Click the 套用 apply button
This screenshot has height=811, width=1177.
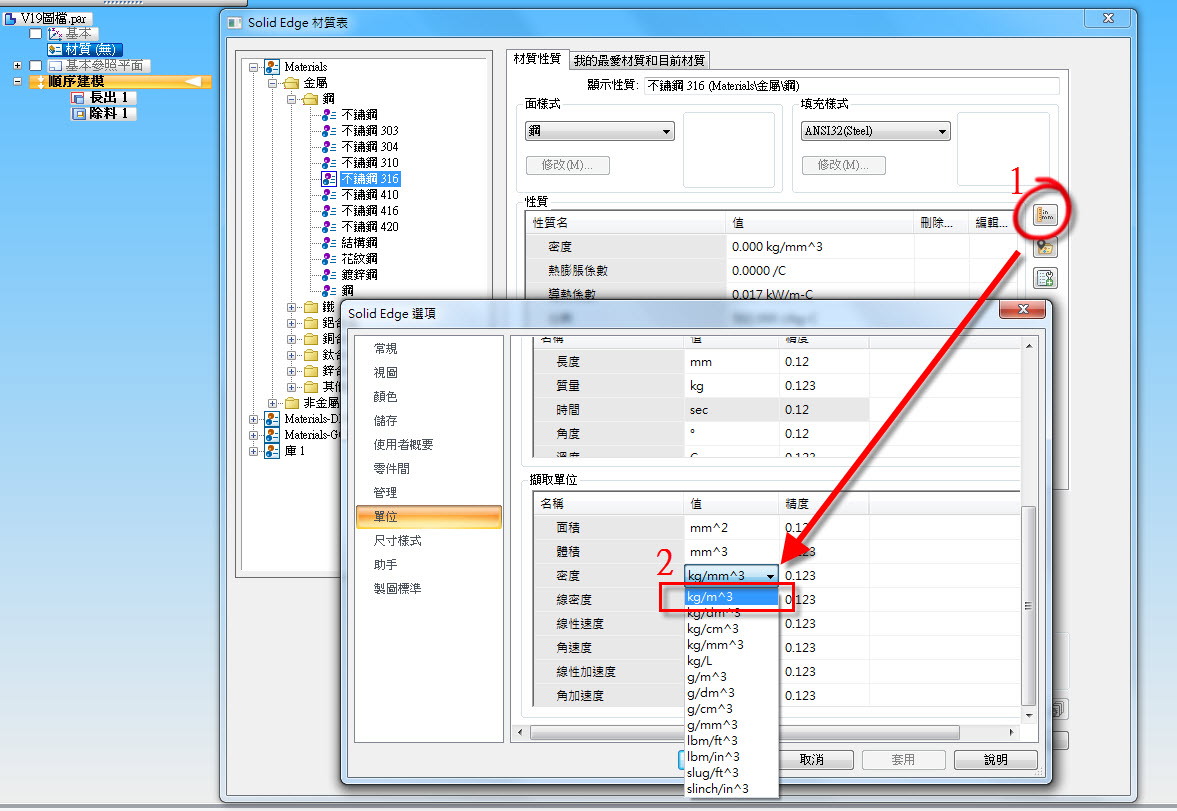click(x=903, y=760)
